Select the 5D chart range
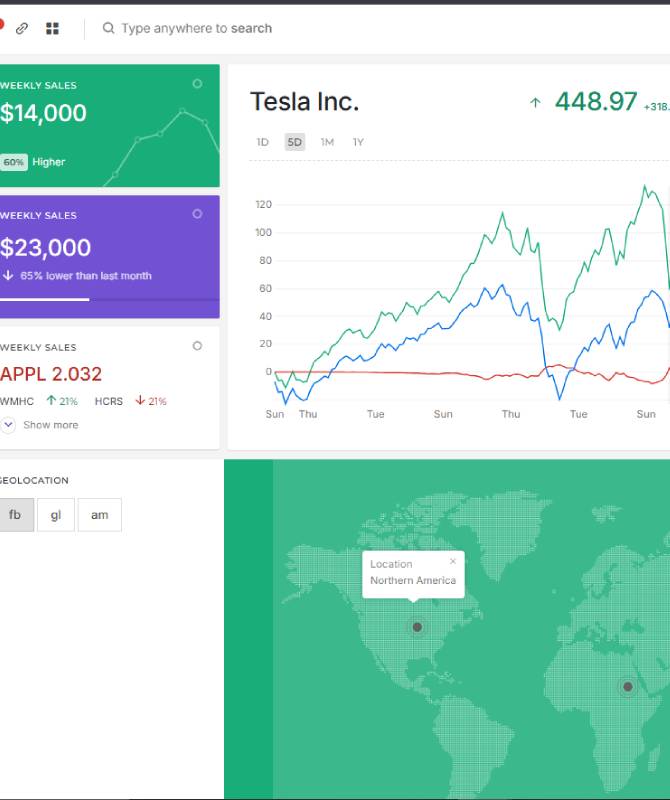The width and height of the screenshot is (670, 800). 294,142
